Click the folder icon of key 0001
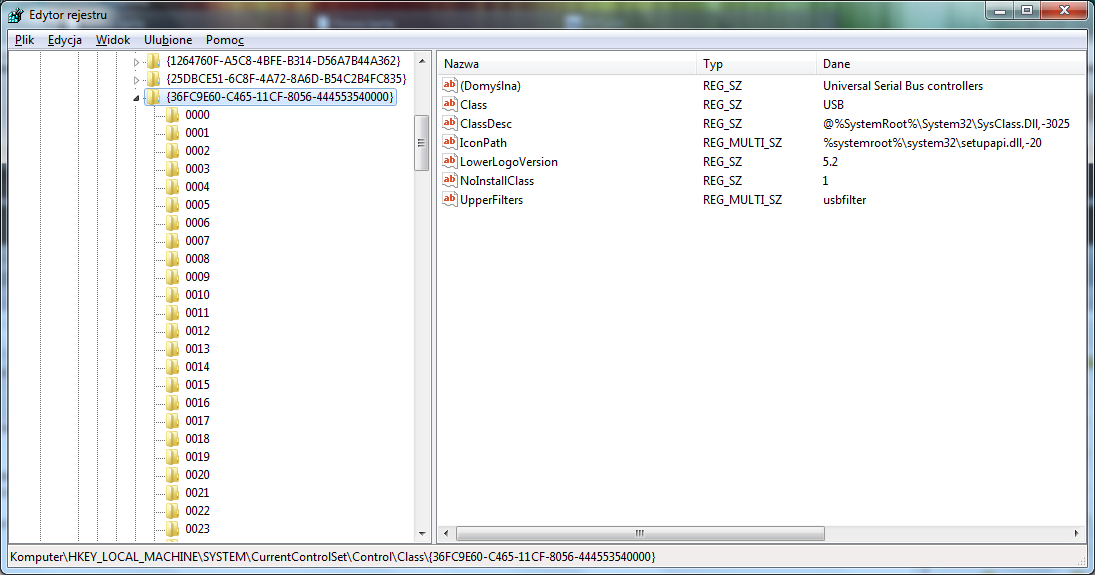Screen dimensions: 1095x575 click(x=172, y=133)
